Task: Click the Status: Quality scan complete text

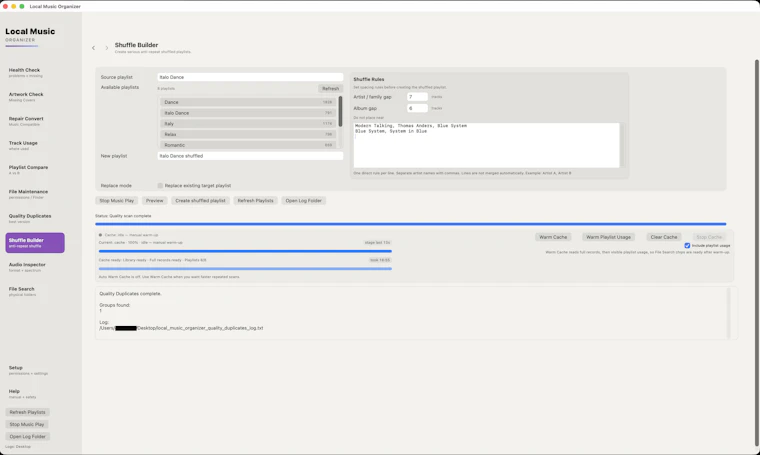Action: (x=123, y=216)
